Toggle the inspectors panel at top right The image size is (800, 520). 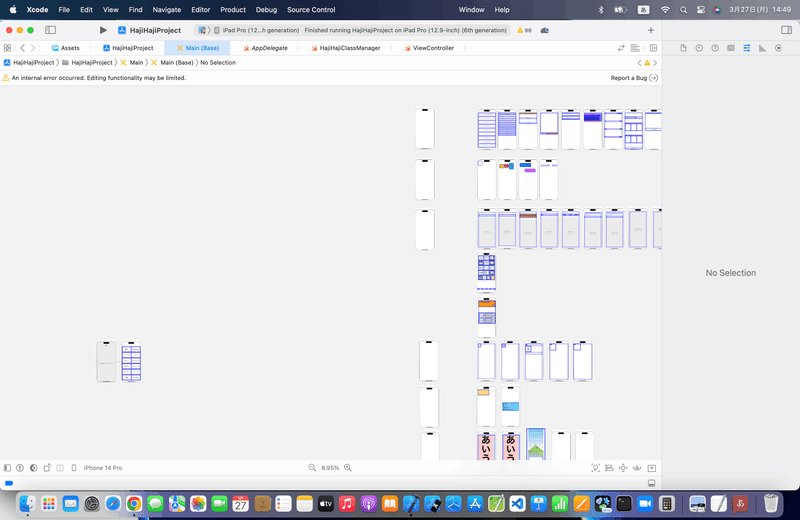[x=786, y=30]
